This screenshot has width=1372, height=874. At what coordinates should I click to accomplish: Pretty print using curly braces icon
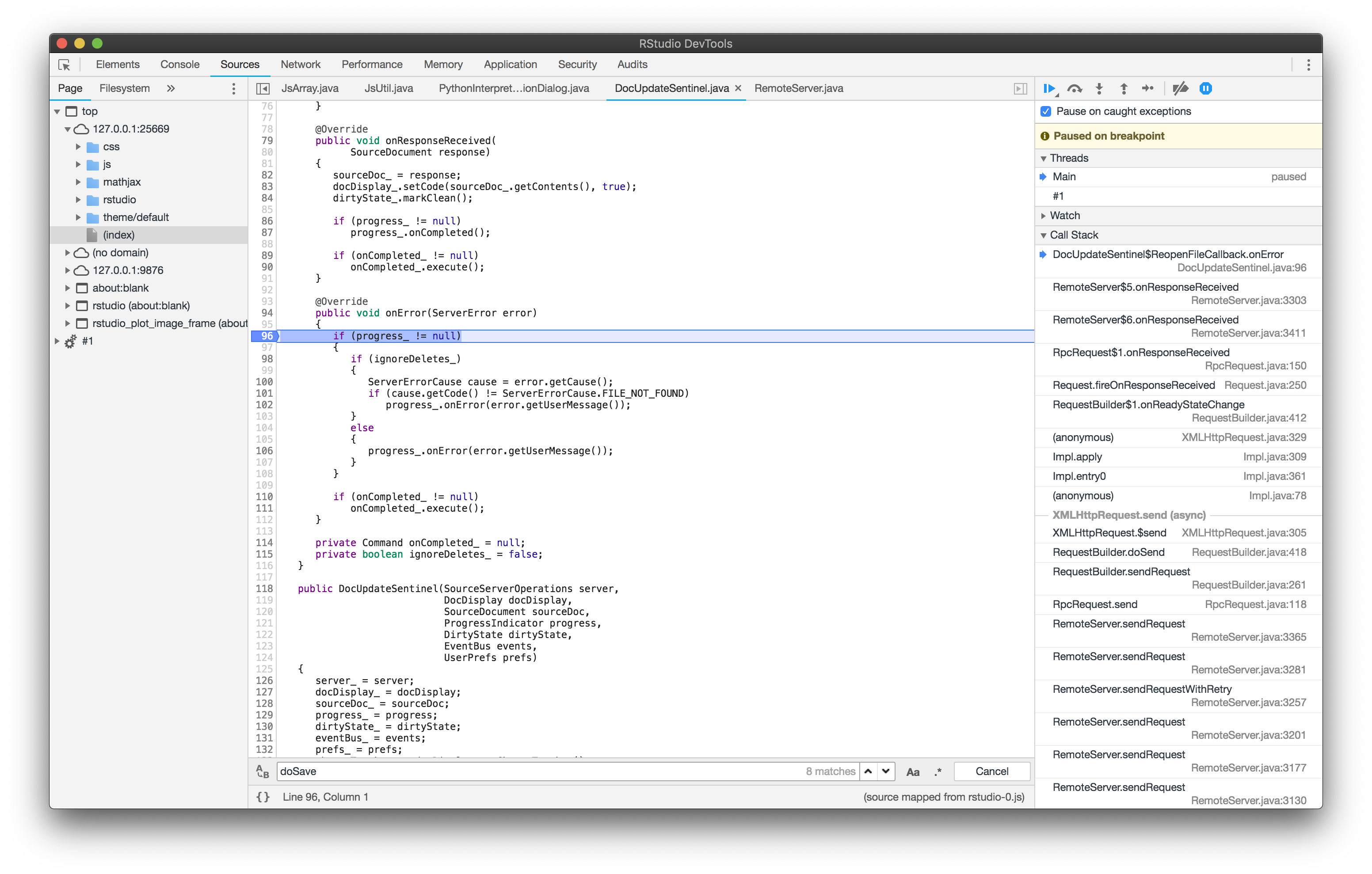[263, 797]
